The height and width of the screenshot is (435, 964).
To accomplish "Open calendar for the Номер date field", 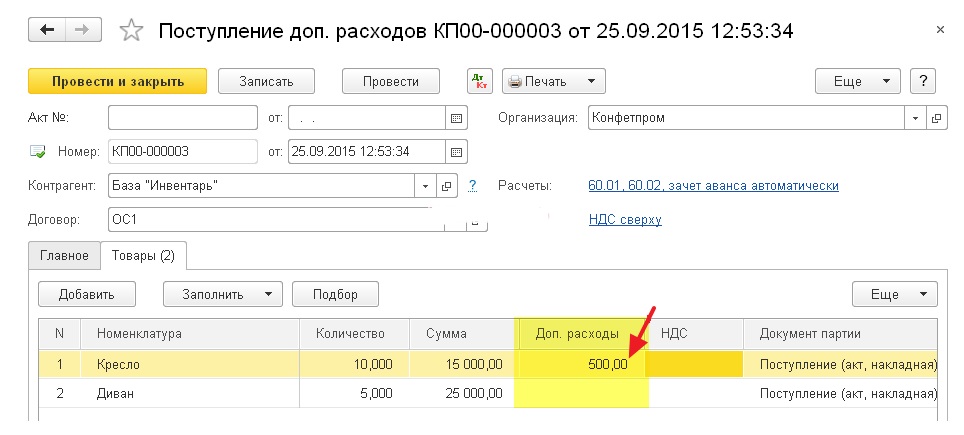I will (x=456, y=152).
